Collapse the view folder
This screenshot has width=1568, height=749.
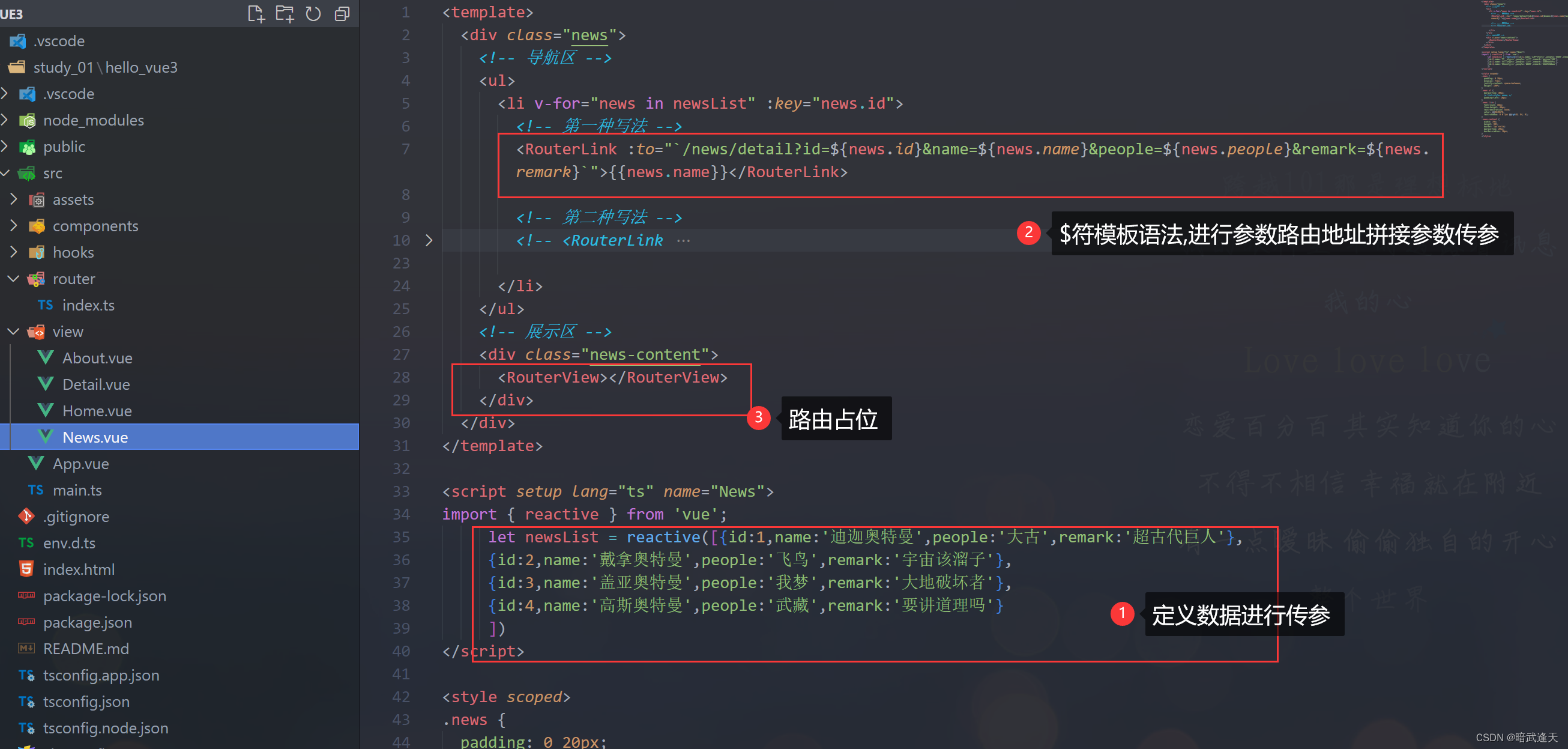pyautogui.click(x=13, y=332)
